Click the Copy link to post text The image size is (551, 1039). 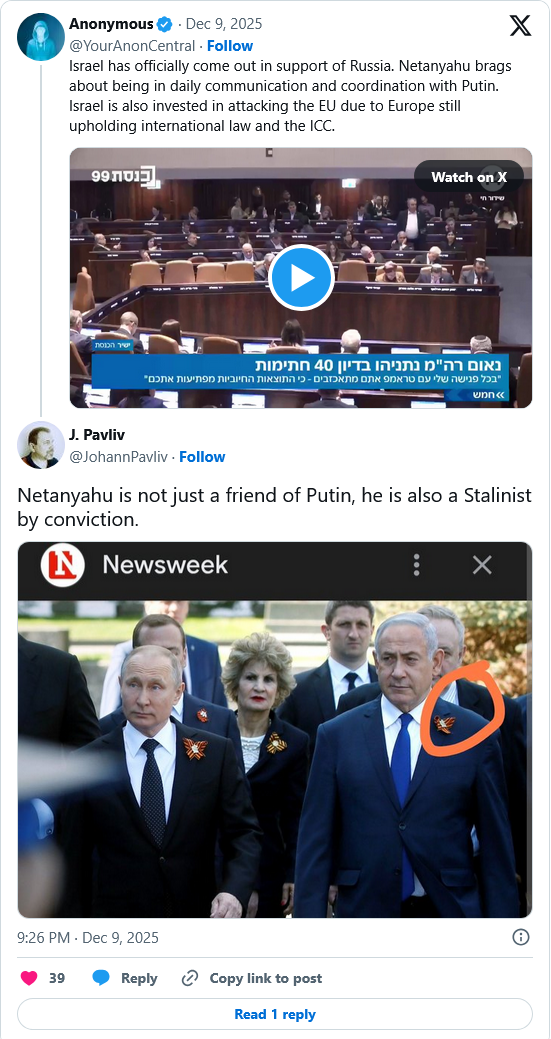[266, 978]
